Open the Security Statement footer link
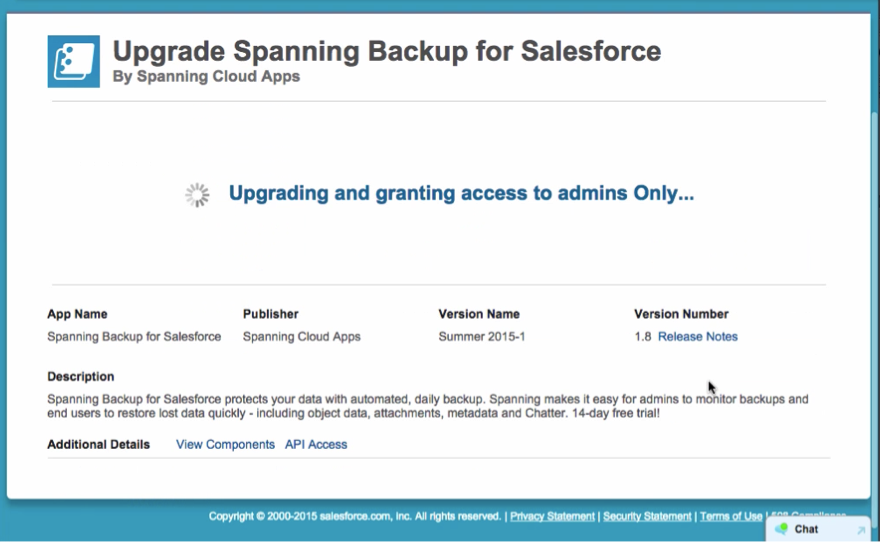Screen dimensions: 880x542 click(647, 516)
